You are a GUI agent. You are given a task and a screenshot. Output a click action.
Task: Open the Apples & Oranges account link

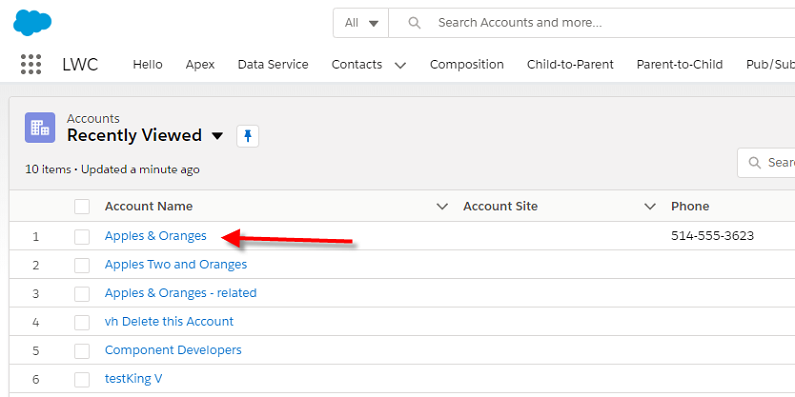(x=156, y=236)
